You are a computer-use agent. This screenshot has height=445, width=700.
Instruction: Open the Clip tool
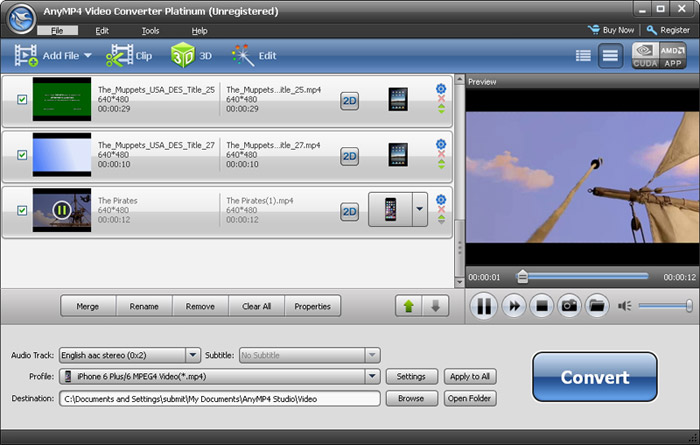point(129,56)
